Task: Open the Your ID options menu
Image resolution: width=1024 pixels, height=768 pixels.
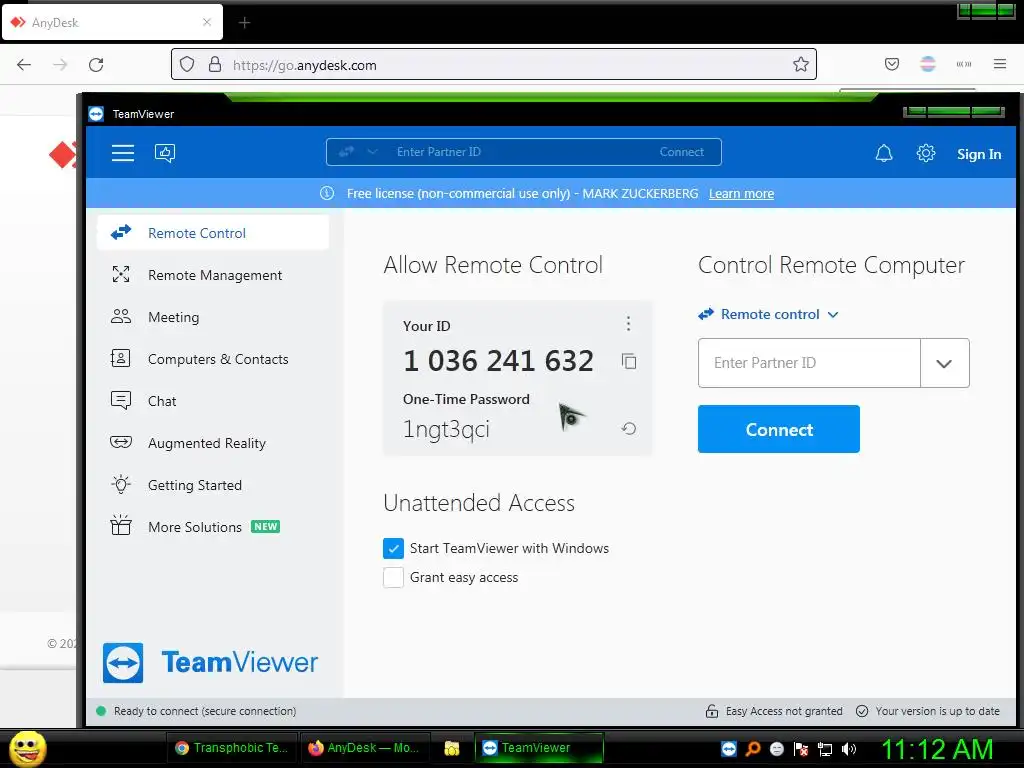Action: tap(628, 323)
